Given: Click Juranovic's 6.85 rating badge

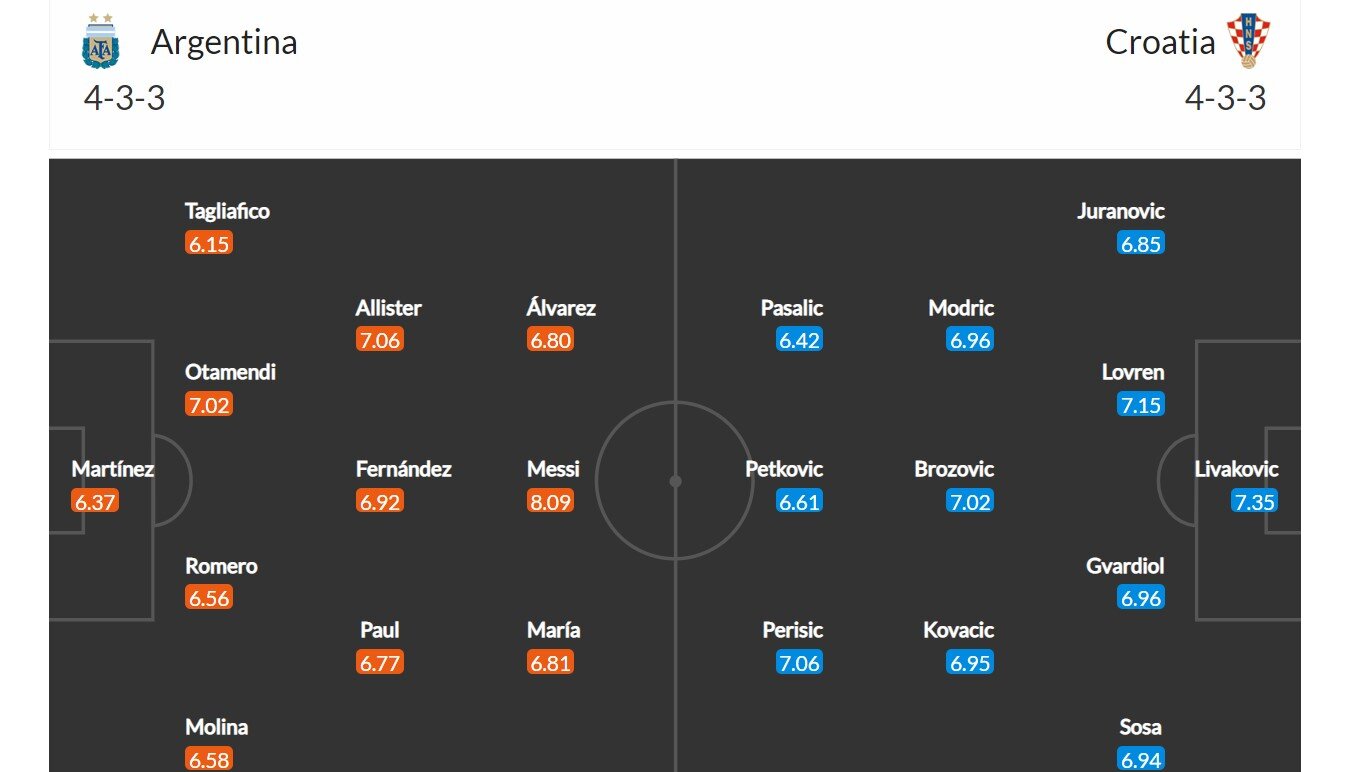Looking at the screenshot, I should pos(1141,244).
